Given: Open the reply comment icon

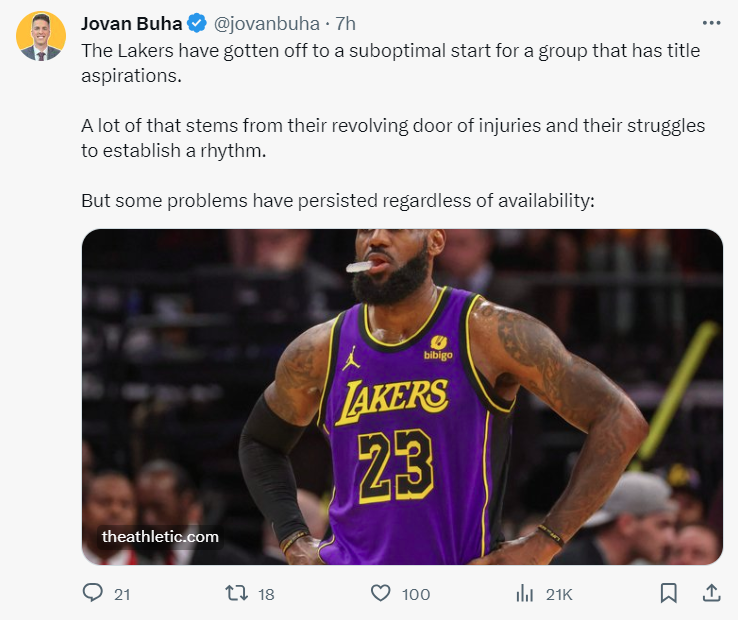Looking at the screenshot, I should point(93,593).
